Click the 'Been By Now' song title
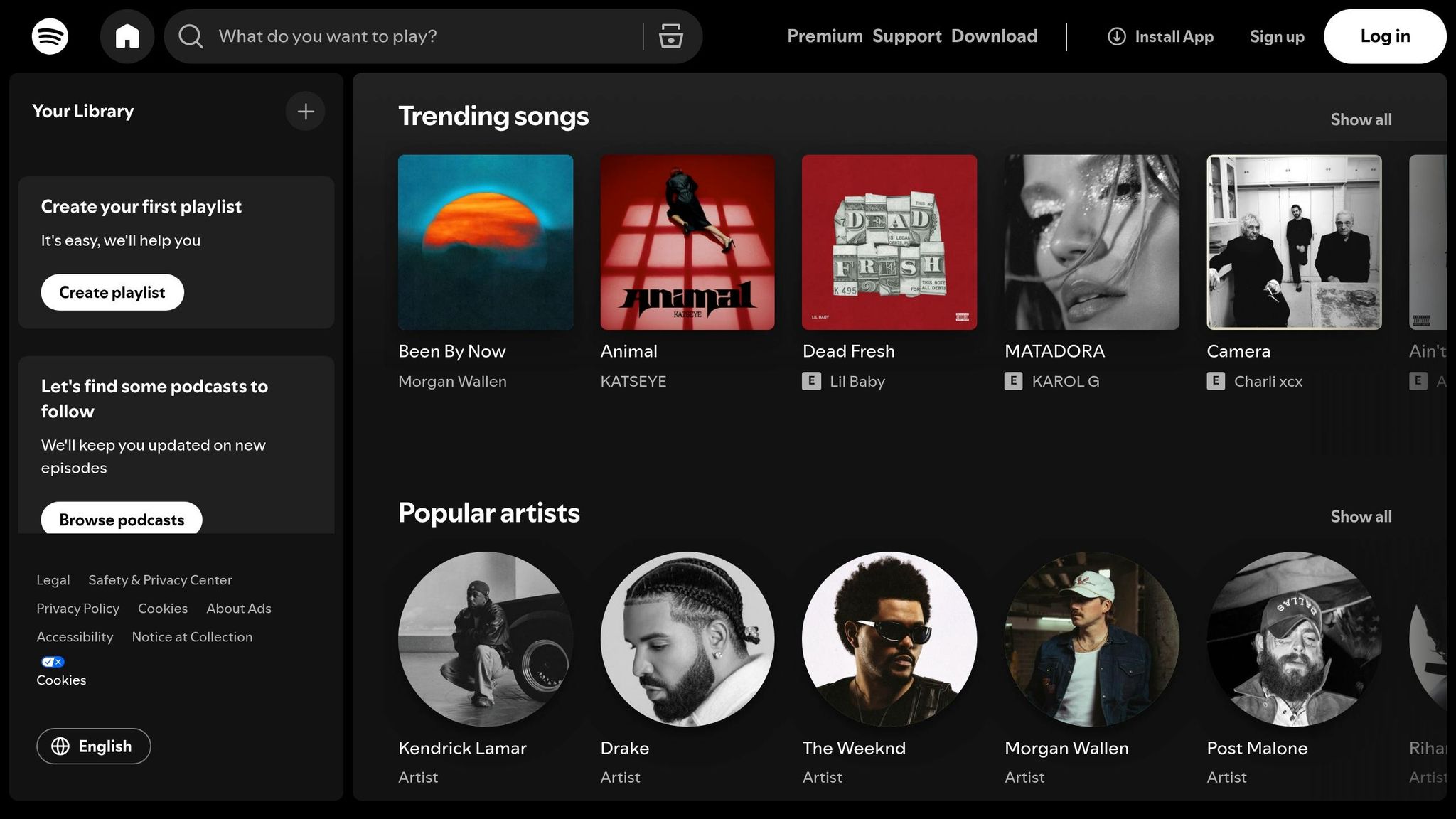 (x=452, y=351)
